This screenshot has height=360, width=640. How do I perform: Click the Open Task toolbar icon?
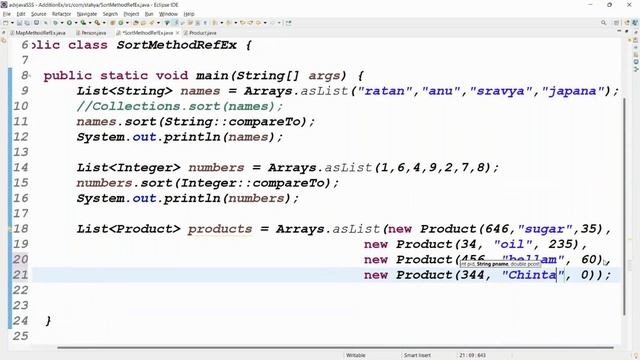pyautogui.click(x=144, y=23)
